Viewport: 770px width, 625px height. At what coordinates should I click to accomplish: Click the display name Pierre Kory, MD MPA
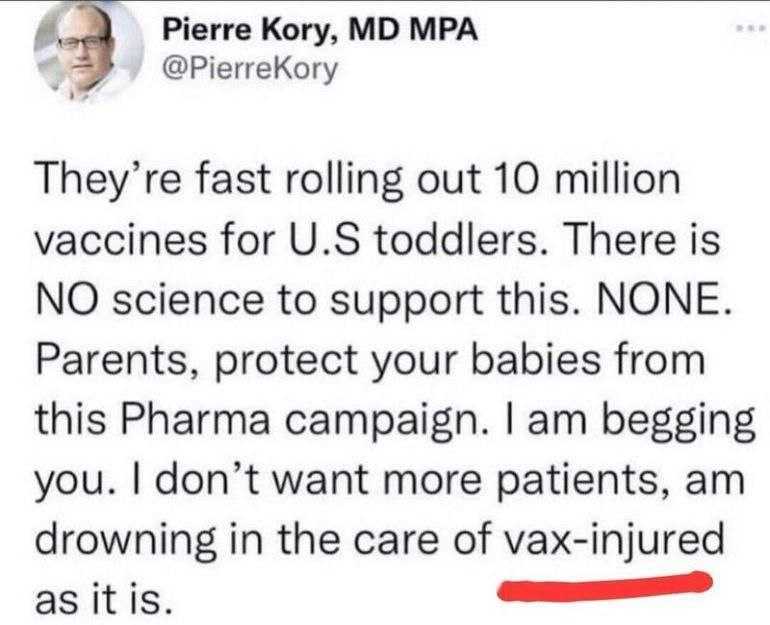320,30
